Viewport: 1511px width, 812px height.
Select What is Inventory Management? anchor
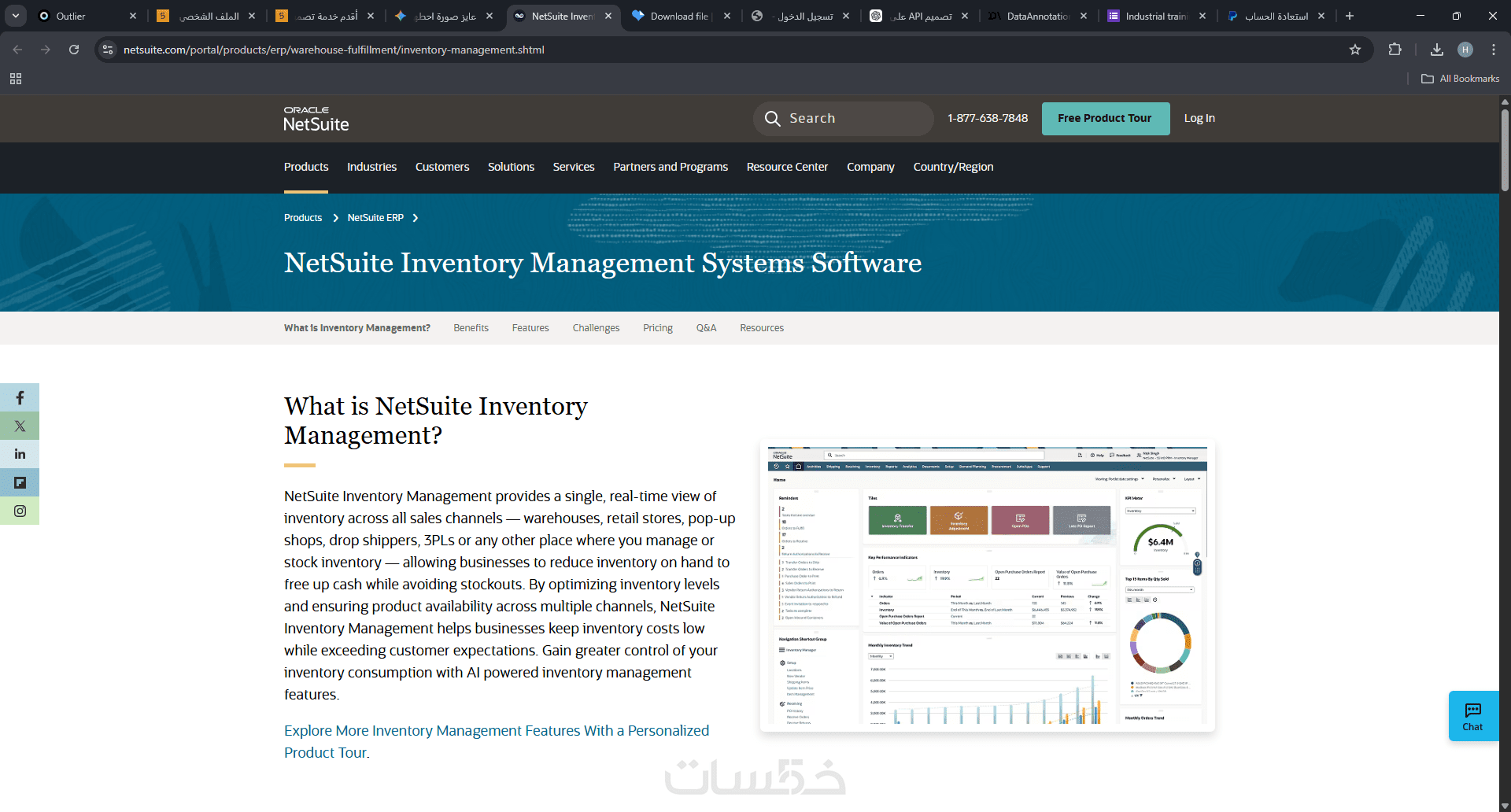[357, 328]
